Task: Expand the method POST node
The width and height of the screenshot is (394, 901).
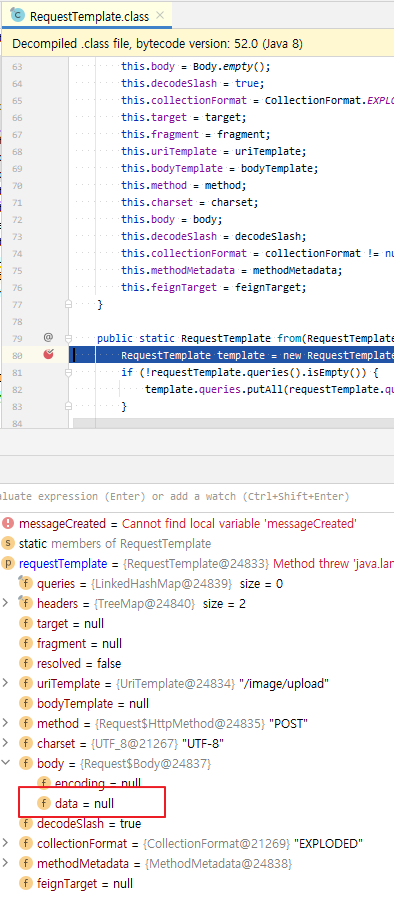Action: click(x=6, y=723)
